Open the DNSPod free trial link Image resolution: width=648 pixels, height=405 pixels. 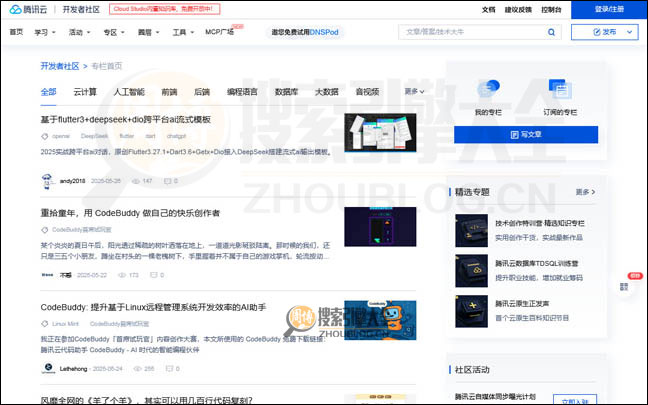pyautogui.click(x=305, y=32)
